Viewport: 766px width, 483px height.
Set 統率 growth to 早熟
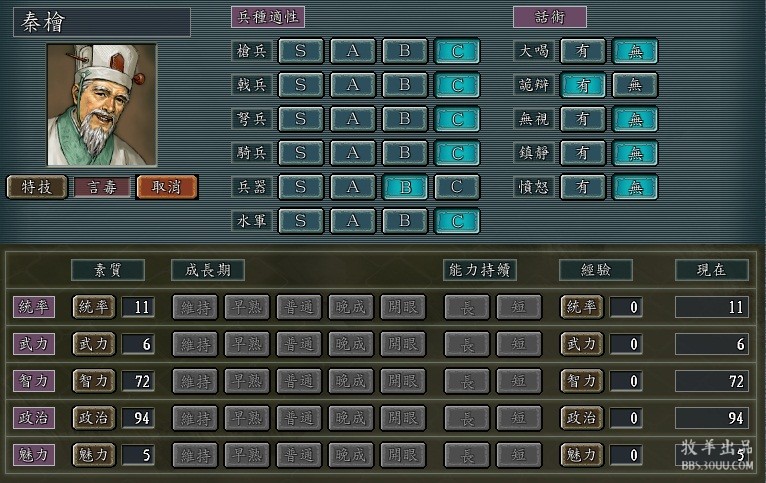(x=247, y=307)
